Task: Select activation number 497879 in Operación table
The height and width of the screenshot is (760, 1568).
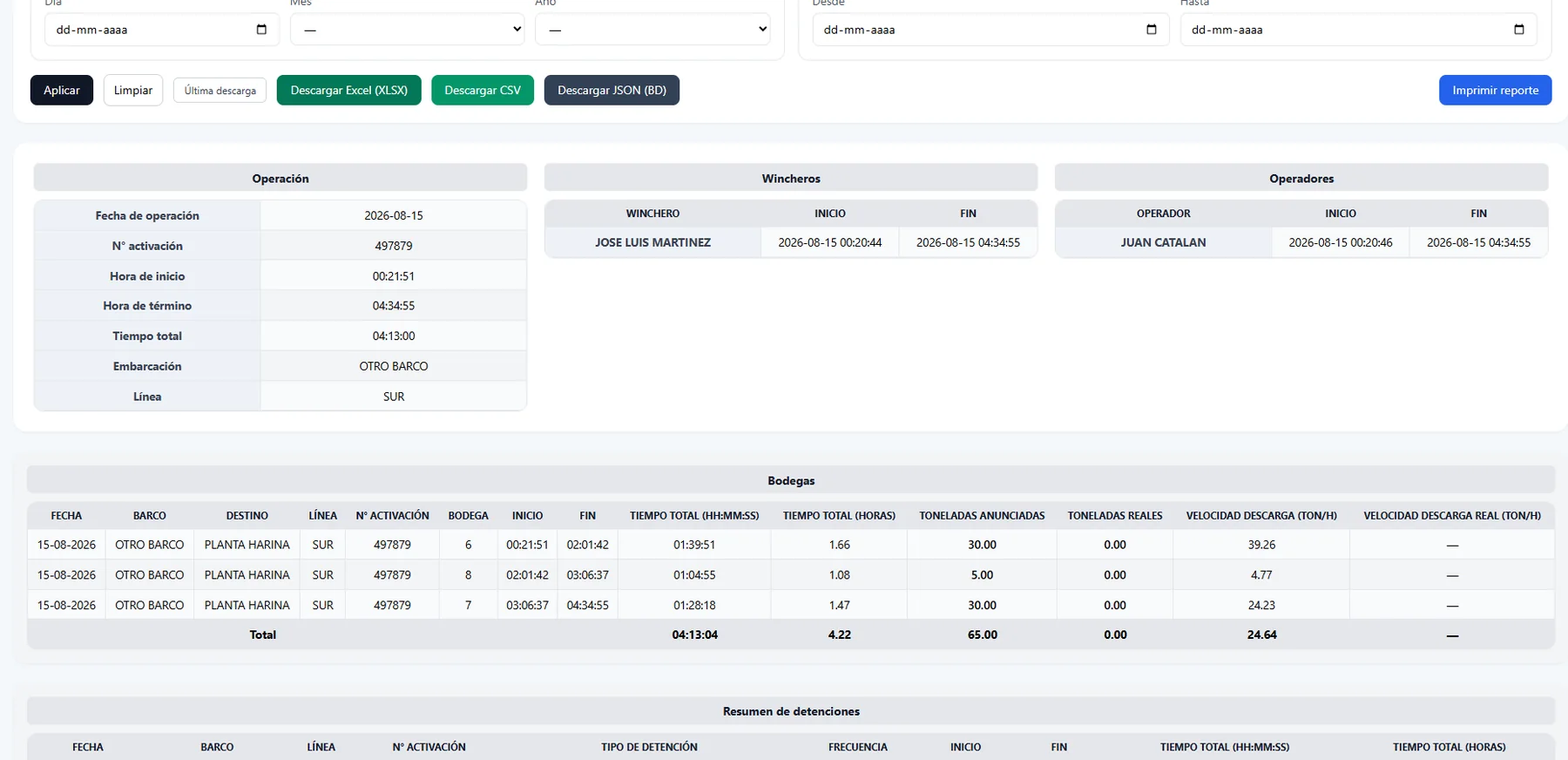Action: [x=394, y=246]
